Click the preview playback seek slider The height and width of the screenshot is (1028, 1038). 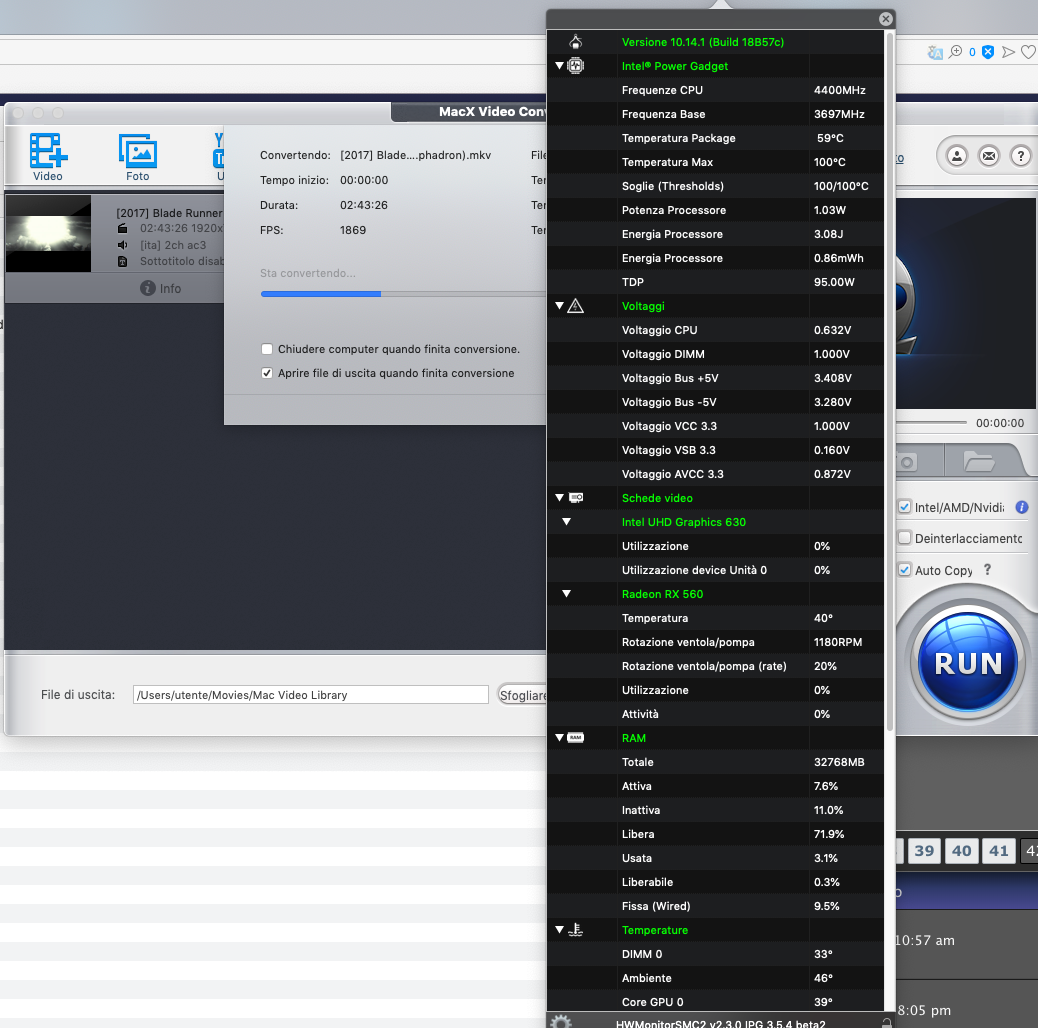931,422
